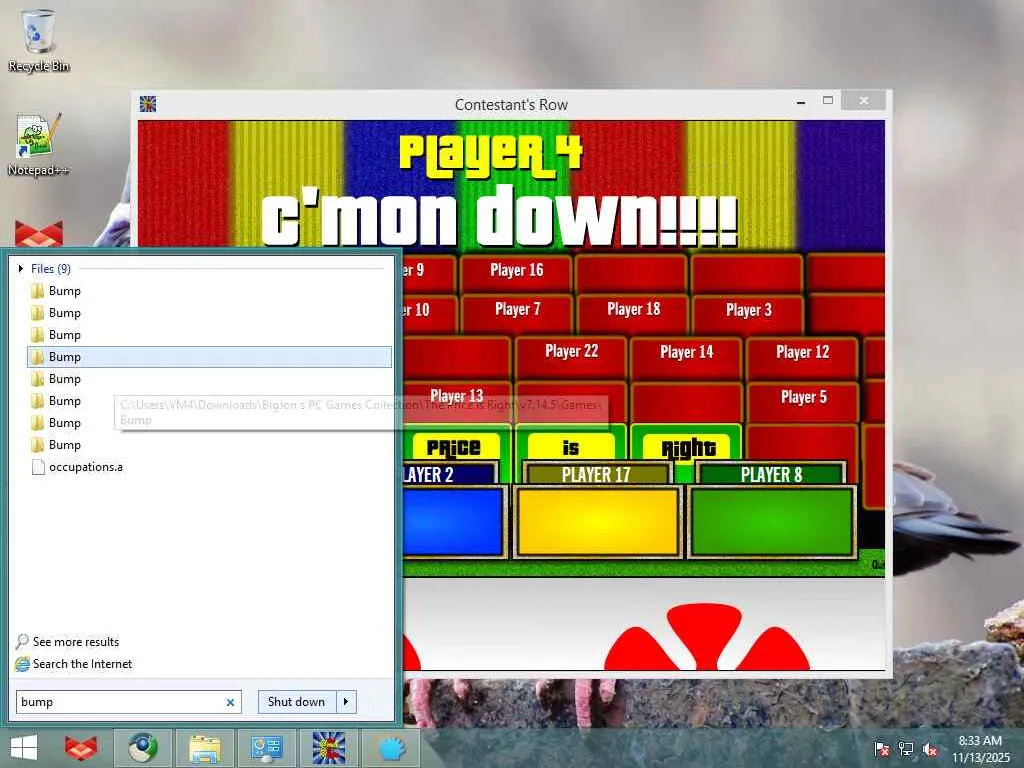Close the Contestant's Row window
Viewport: 1024px width, 768px height.
pos(863,101)
